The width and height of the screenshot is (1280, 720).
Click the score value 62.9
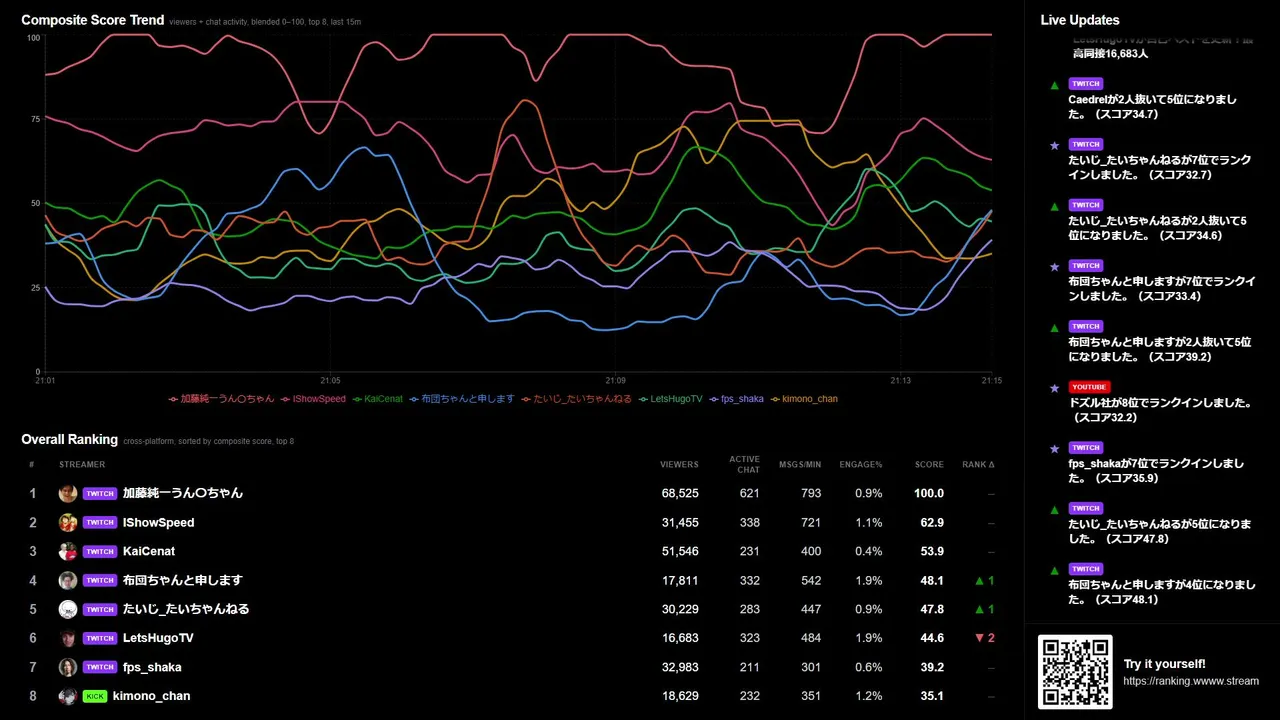coord(932,522)
